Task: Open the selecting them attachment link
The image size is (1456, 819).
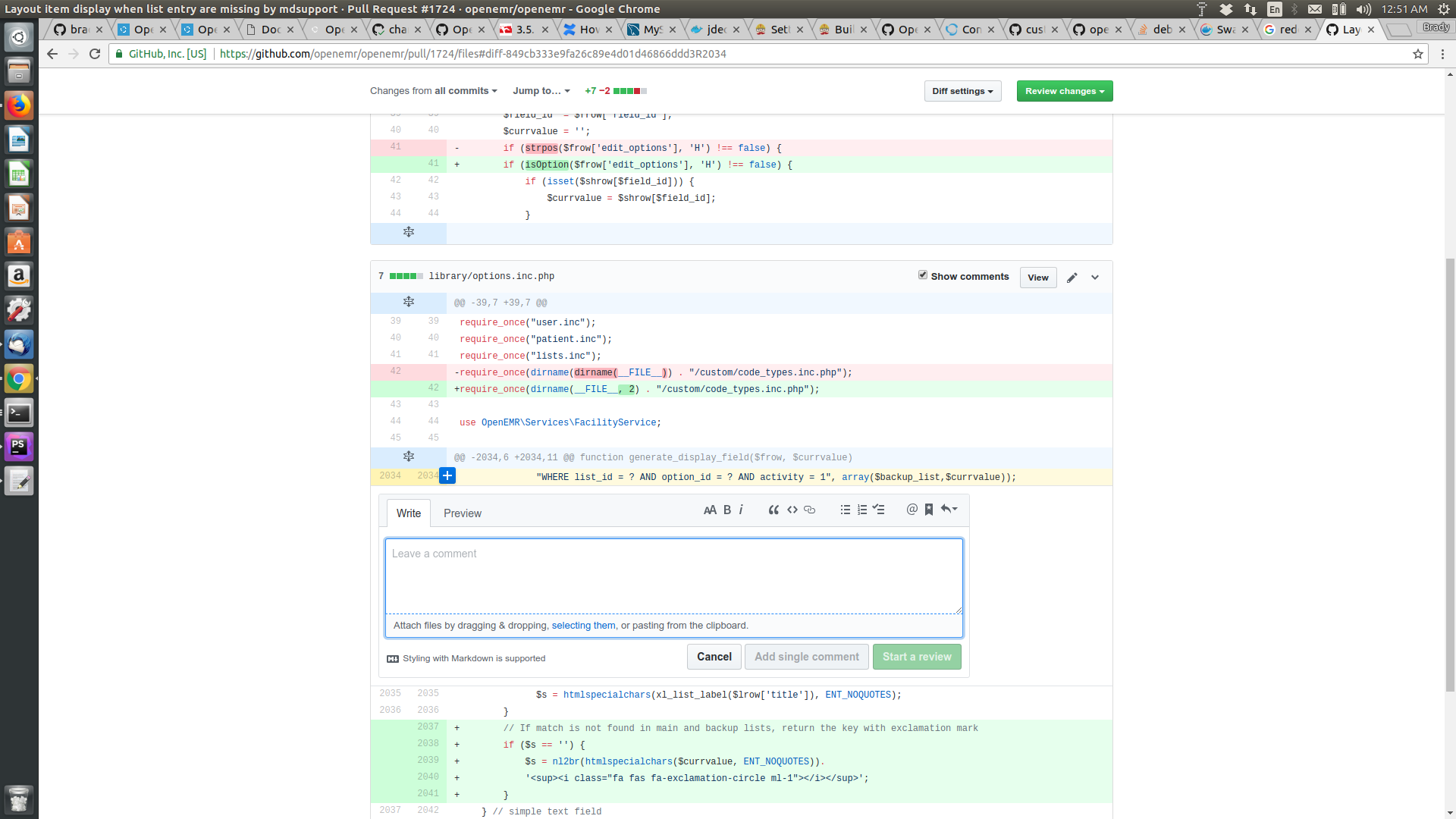Action: (x=583, y=625)
